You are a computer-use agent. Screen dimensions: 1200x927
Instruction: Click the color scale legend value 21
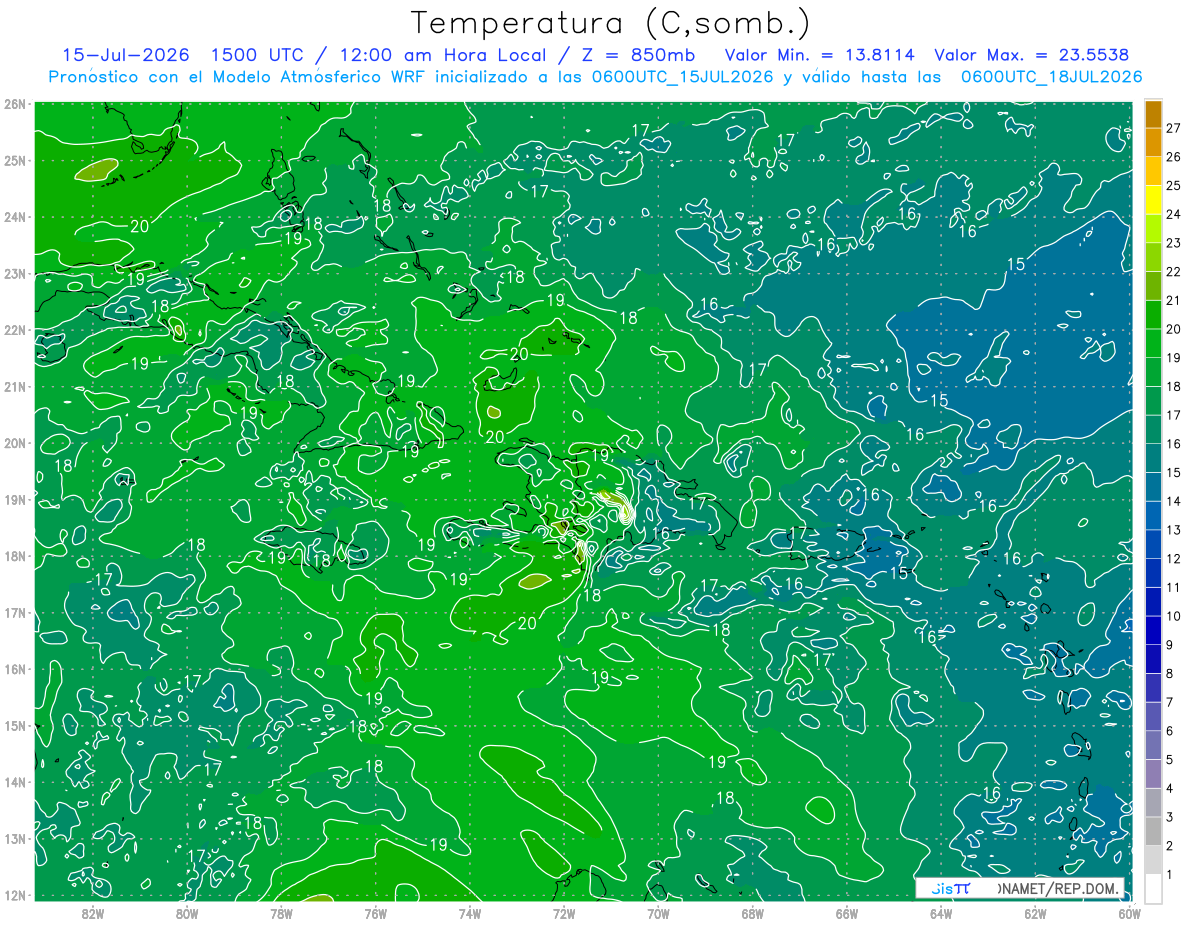[x=1173, y=300]
